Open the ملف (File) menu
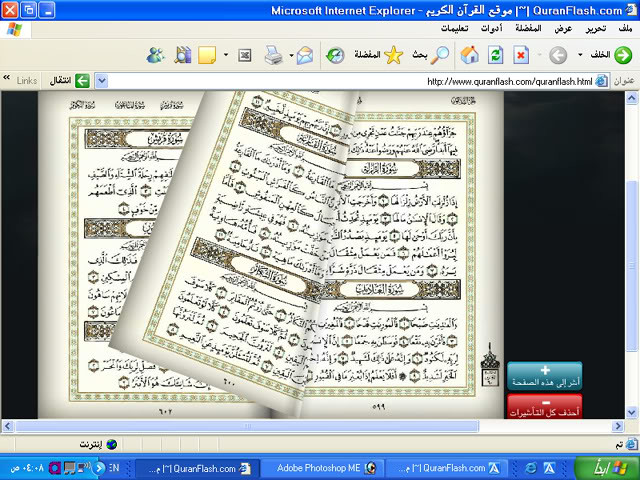The height and width of the screenshot is (480, 640). tap(625, 29)
